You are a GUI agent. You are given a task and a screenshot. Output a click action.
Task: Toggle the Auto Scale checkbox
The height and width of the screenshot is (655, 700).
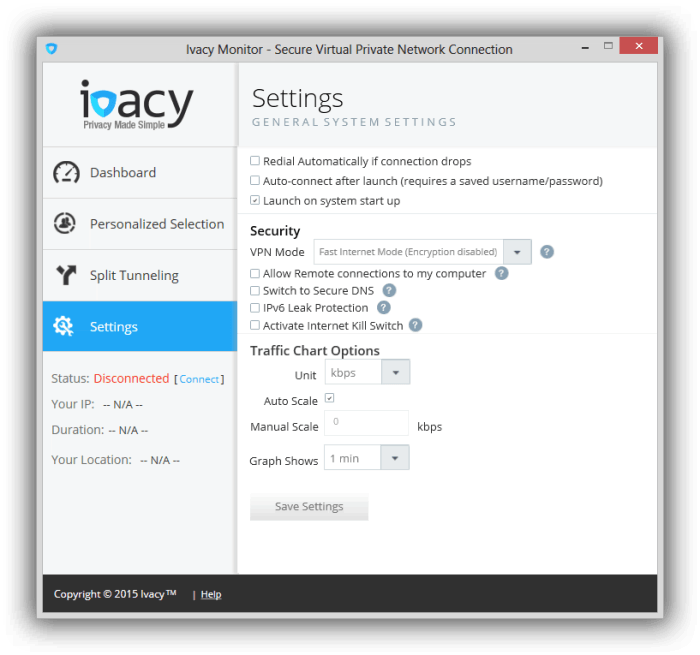[329, 398]
